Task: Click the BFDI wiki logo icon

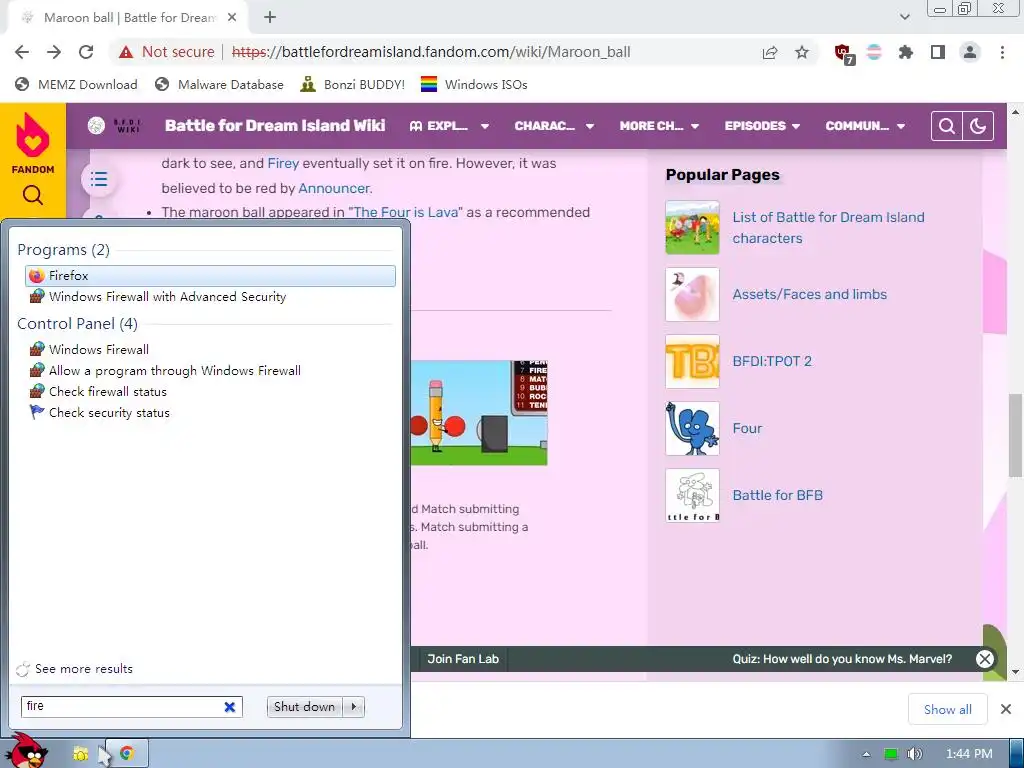Action: pos(96,125)
